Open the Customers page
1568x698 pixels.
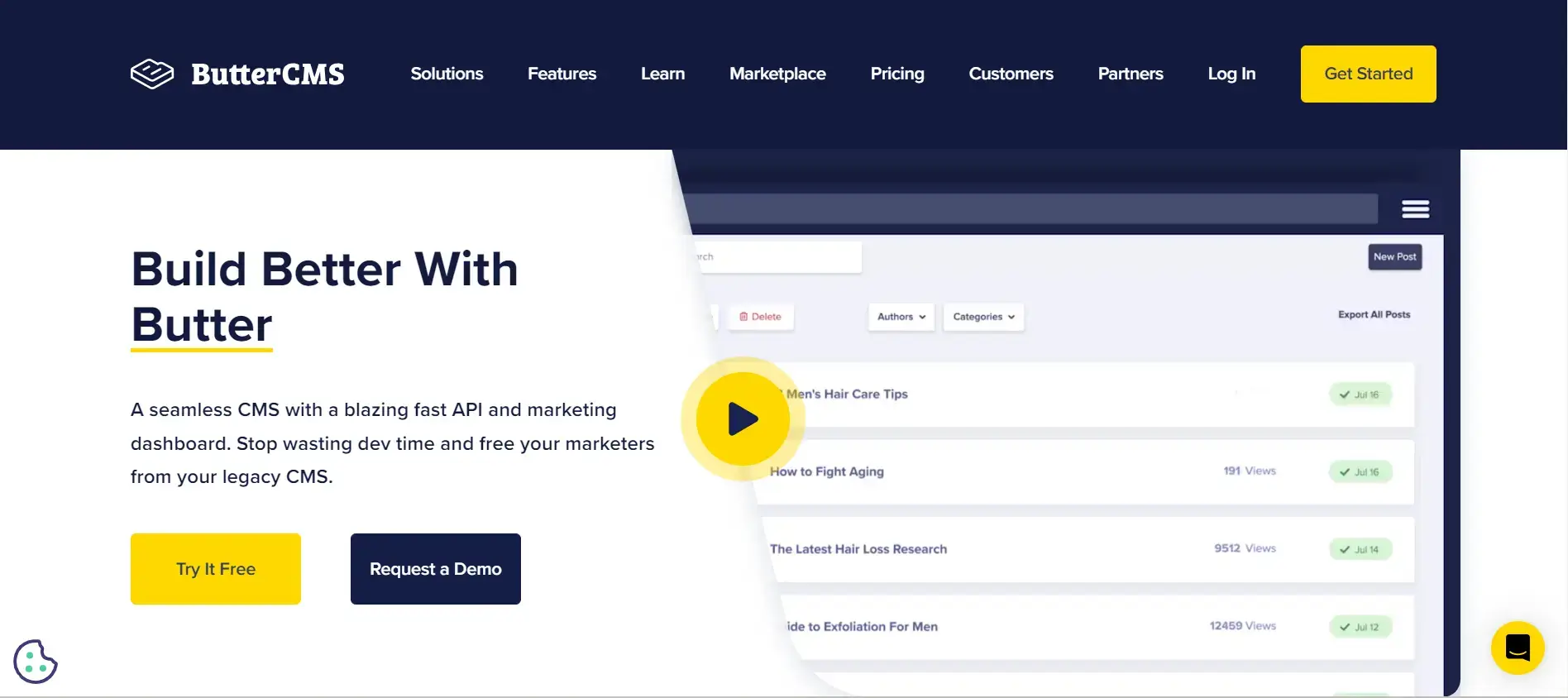(1011, 74)
